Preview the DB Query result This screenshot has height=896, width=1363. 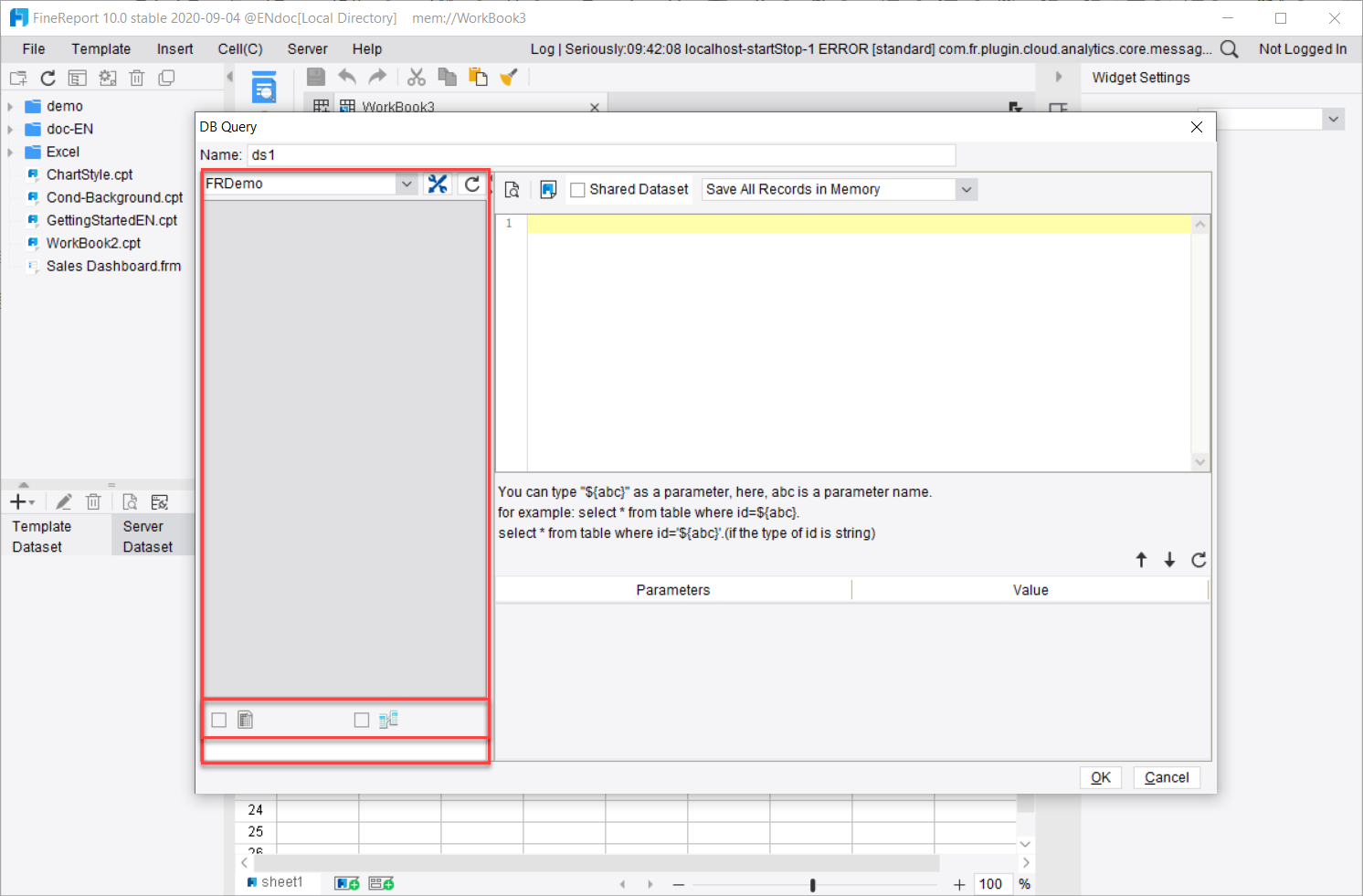[512, 189]
